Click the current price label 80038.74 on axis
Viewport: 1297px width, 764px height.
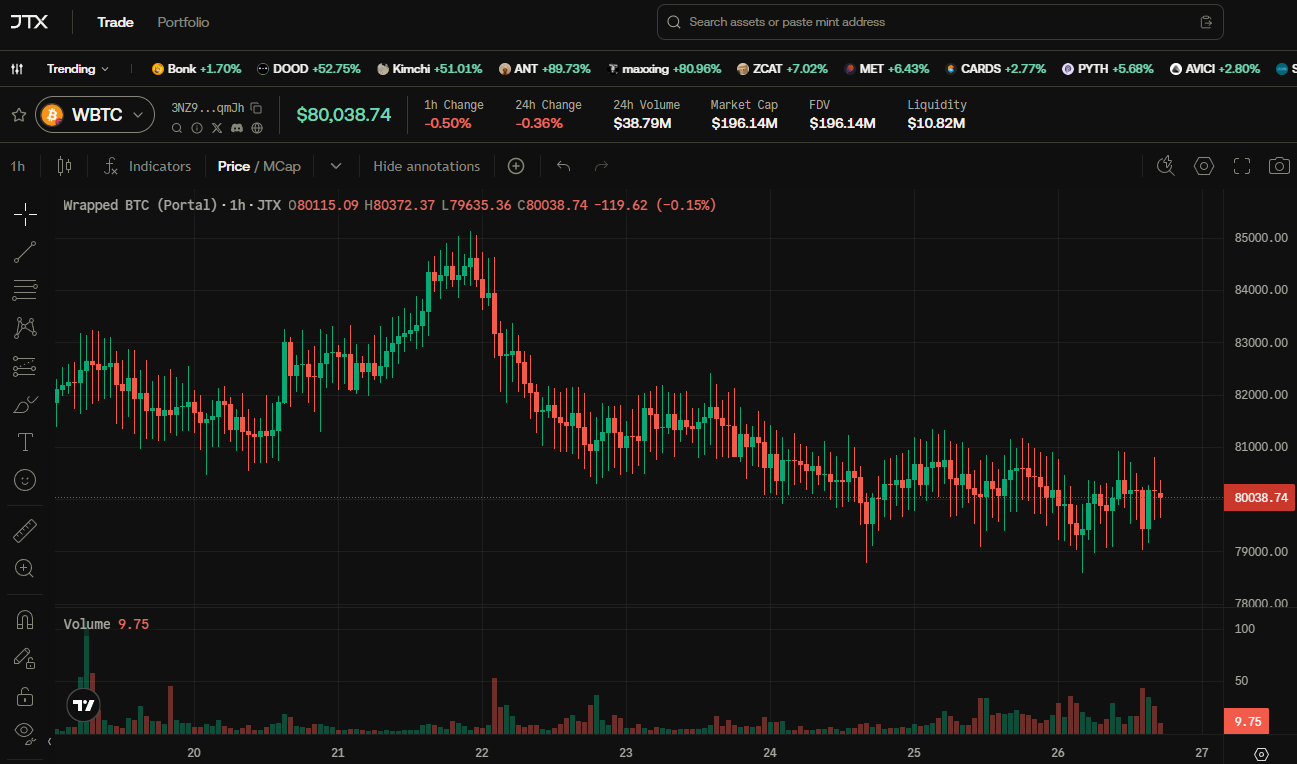(1260, 497)
